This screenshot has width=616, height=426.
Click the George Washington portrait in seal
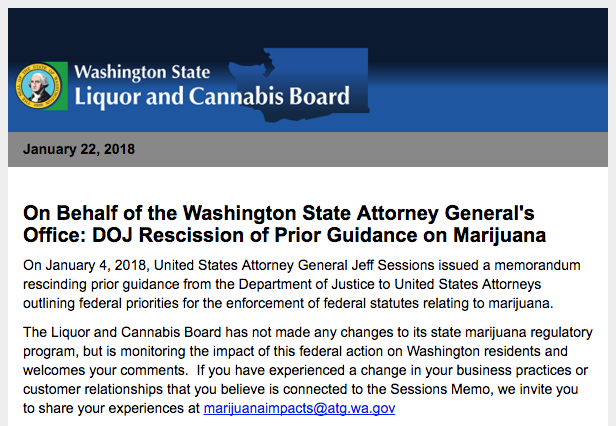point(38,86)
